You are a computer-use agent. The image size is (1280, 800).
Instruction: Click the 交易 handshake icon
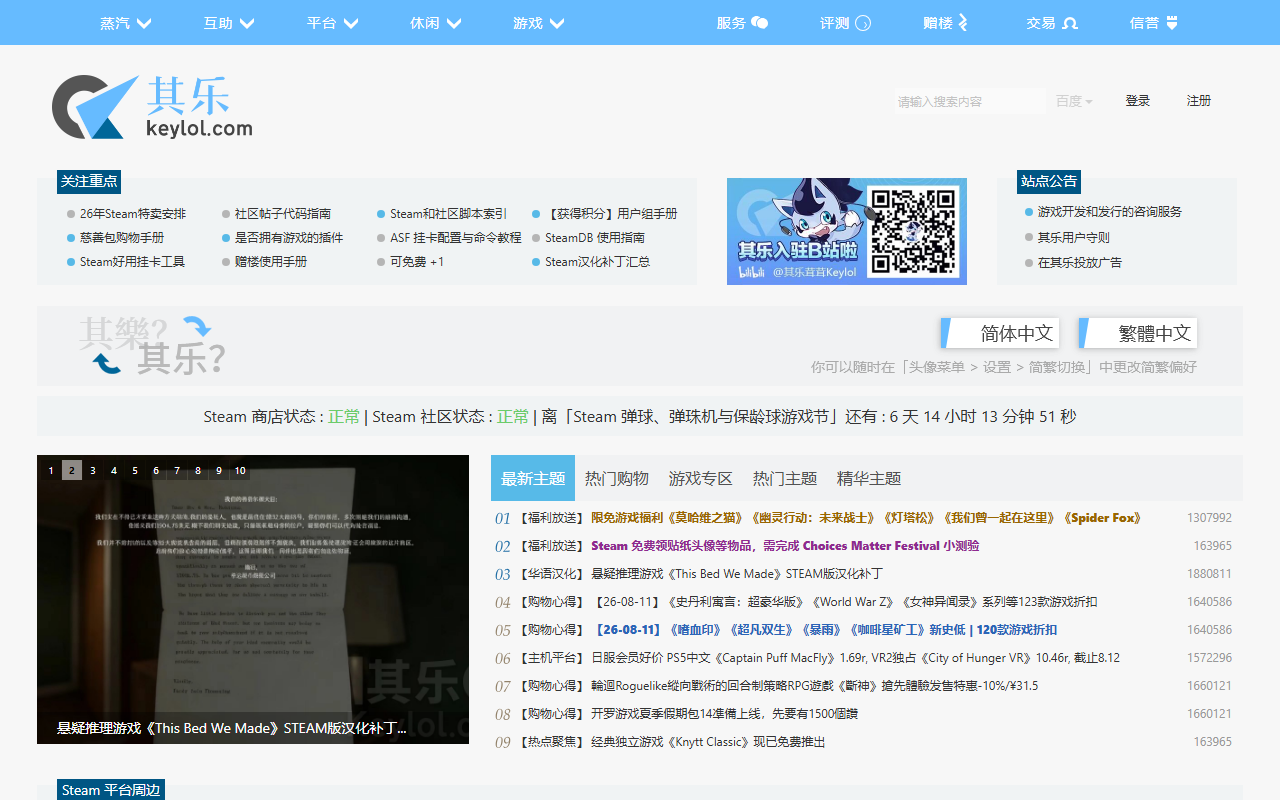[1069, 23]
